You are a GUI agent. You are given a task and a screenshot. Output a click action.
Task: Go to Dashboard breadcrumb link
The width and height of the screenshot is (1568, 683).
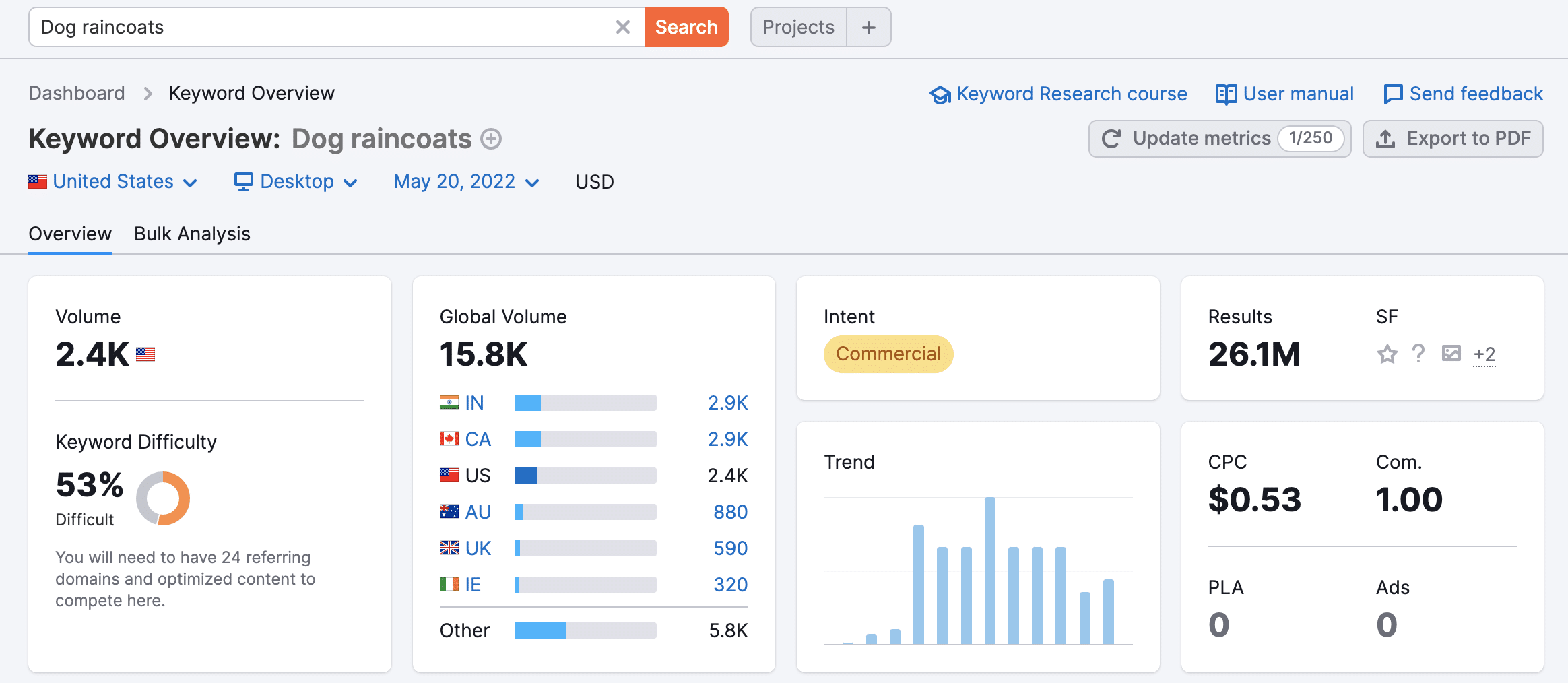pyautogui.click(x=77, y=93)
